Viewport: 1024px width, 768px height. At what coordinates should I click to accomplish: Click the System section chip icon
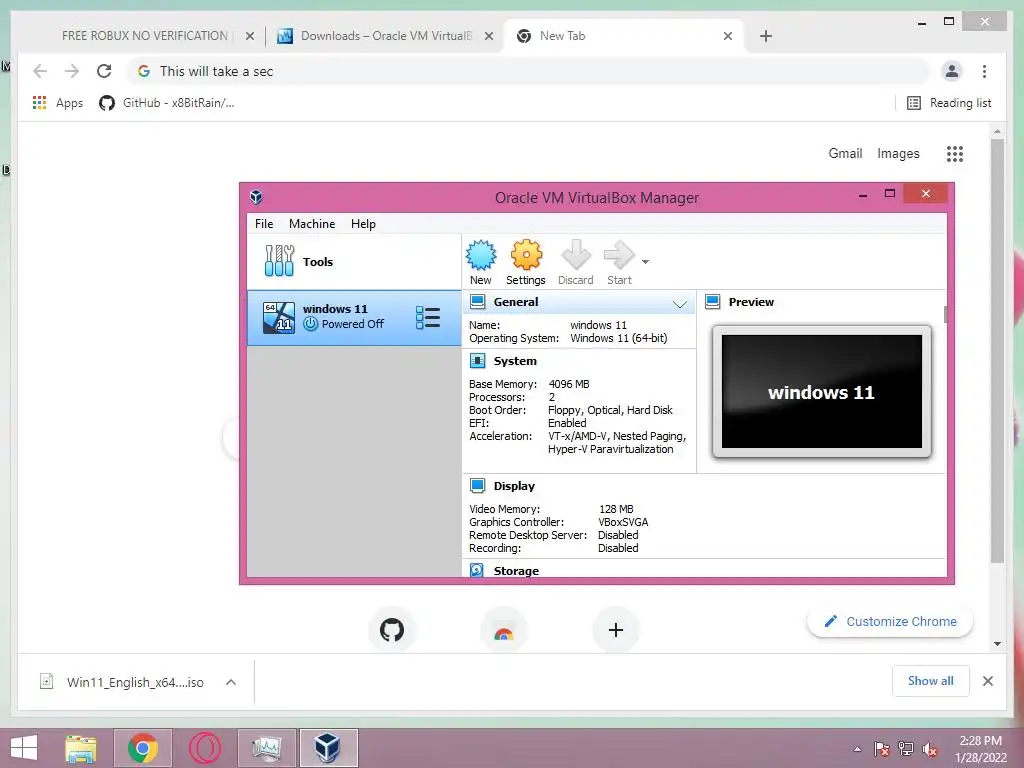pyautogui.click(x=477, y=361)
